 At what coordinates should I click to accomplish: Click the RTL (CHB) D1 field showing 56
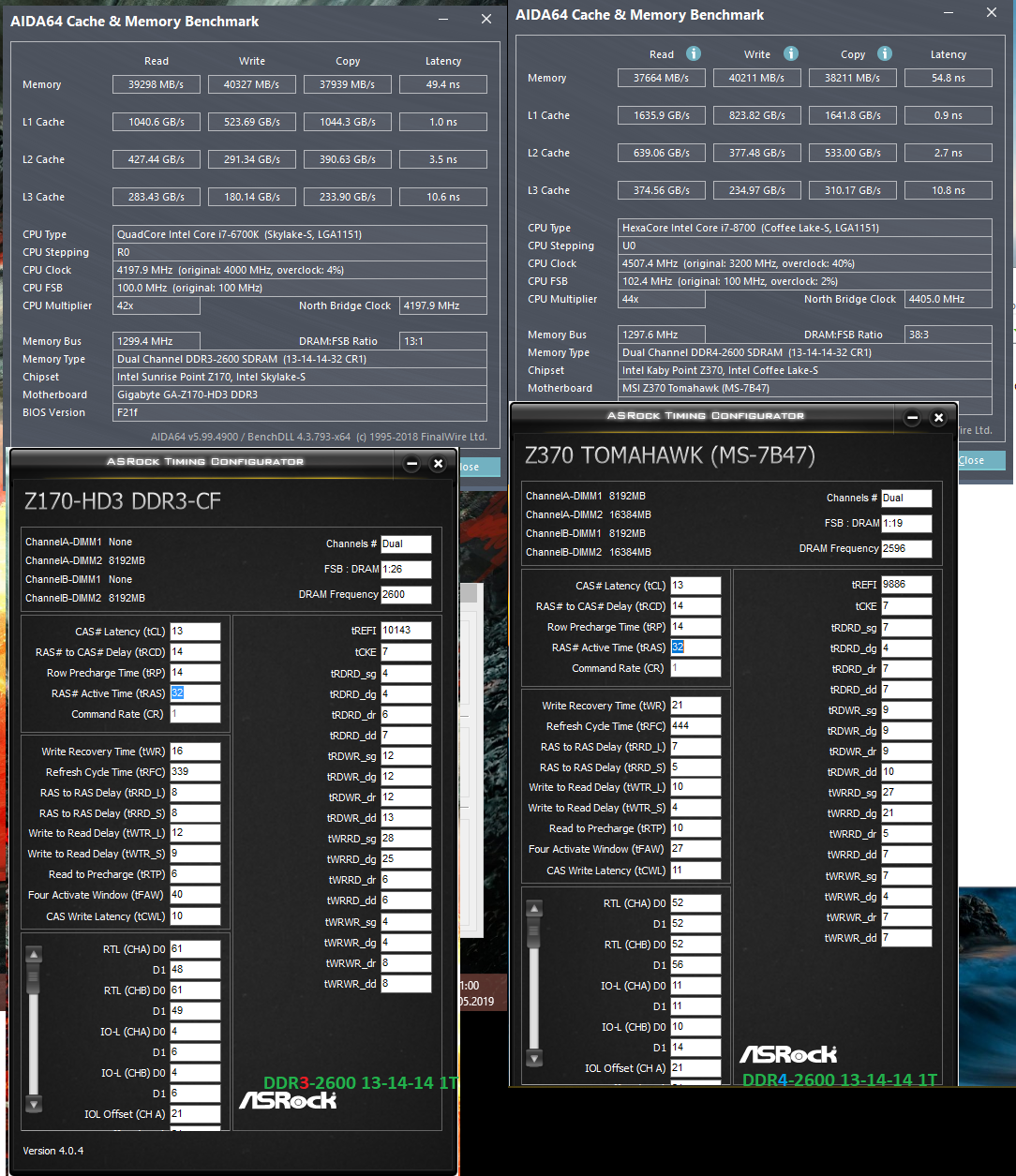695,965
